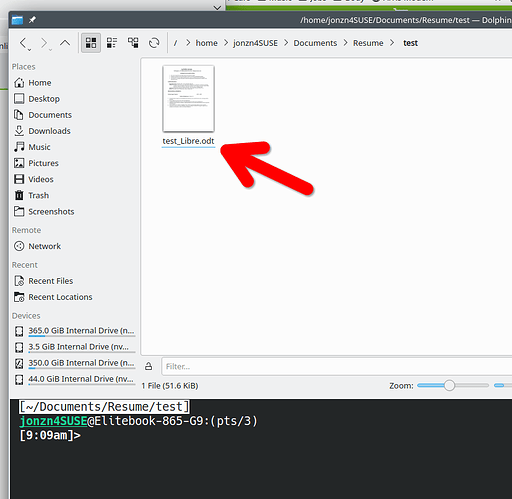Go back to previous folder

point(24,43)
